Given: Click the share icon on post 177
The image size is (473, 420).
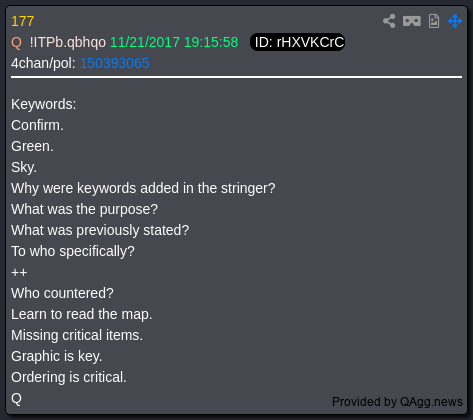Looking at the screenshot, I should (x=389, y=21).
